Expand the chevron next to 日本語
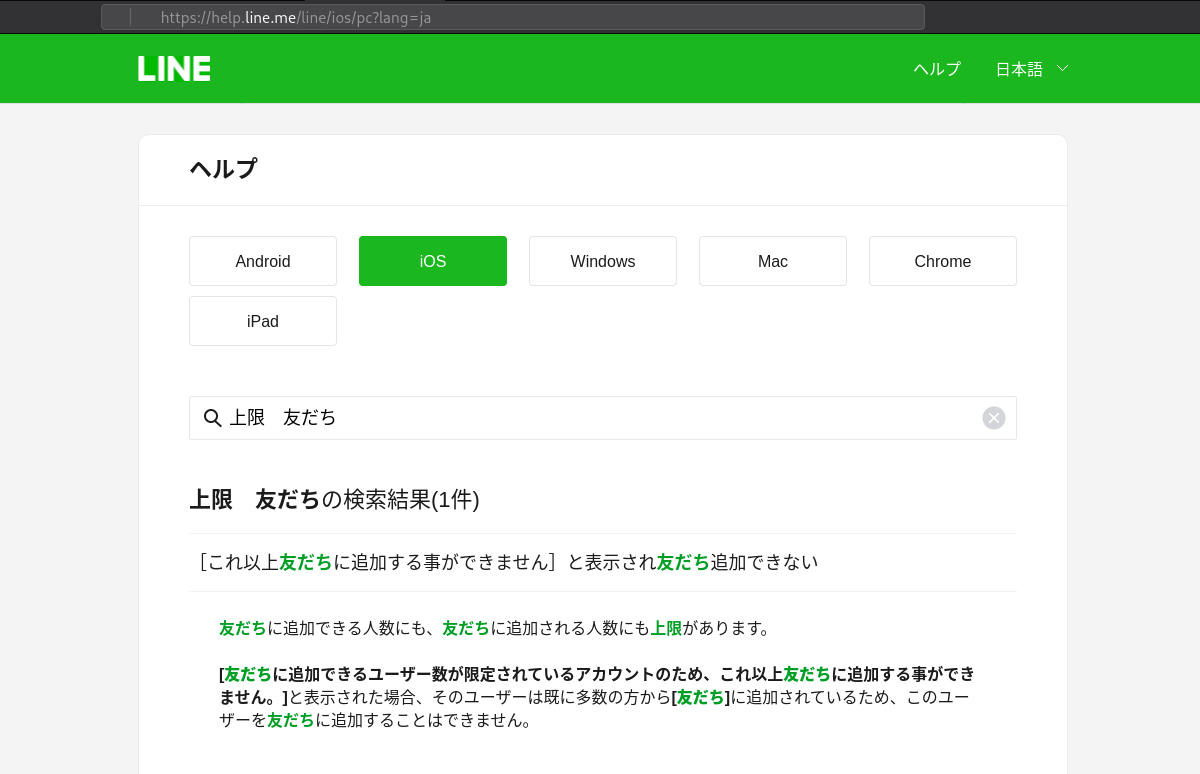Viewport: 1200px width, 774px height. (x=1062, y=68)
